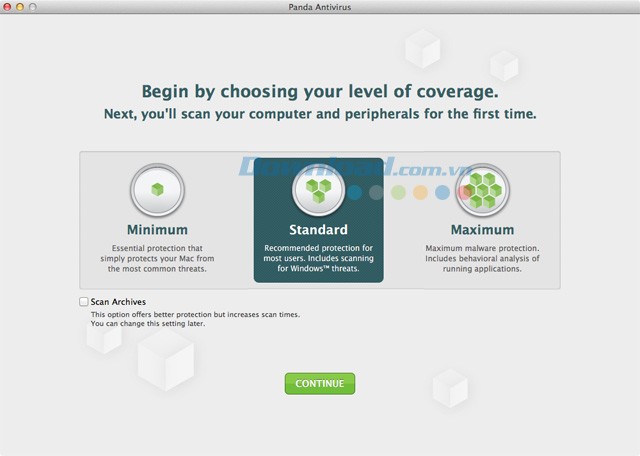This screenshot has width=640, height=456.
Task: Click the "Scan Archives" label text
Action: [118, 301]
